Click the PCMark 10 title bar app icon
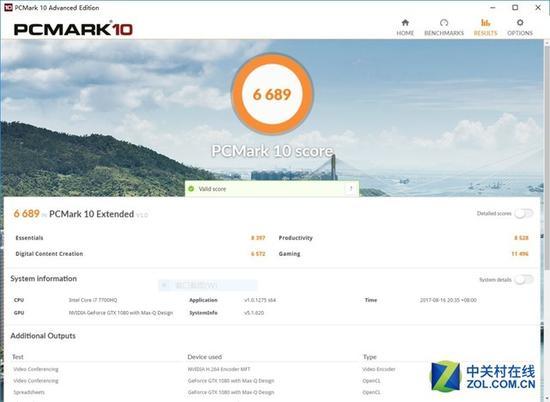Image resolution: width=550 pixels, height=402 pixels. tap(8, 7)
